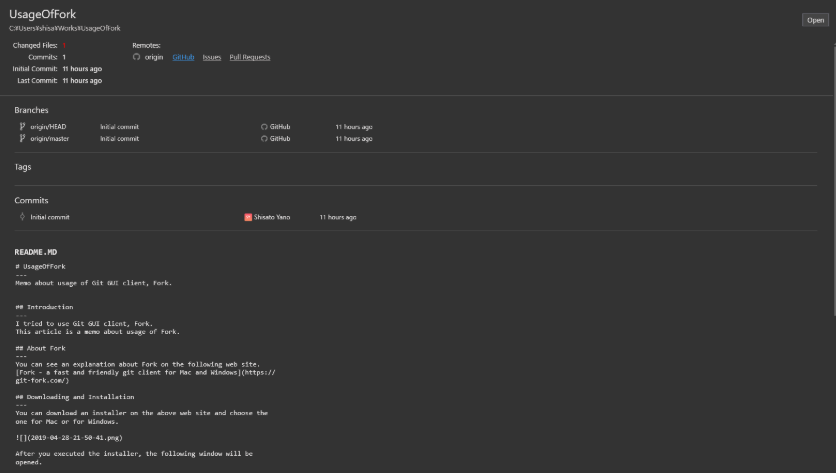Click the commit node icon for Initial commit

coord(22,217)
